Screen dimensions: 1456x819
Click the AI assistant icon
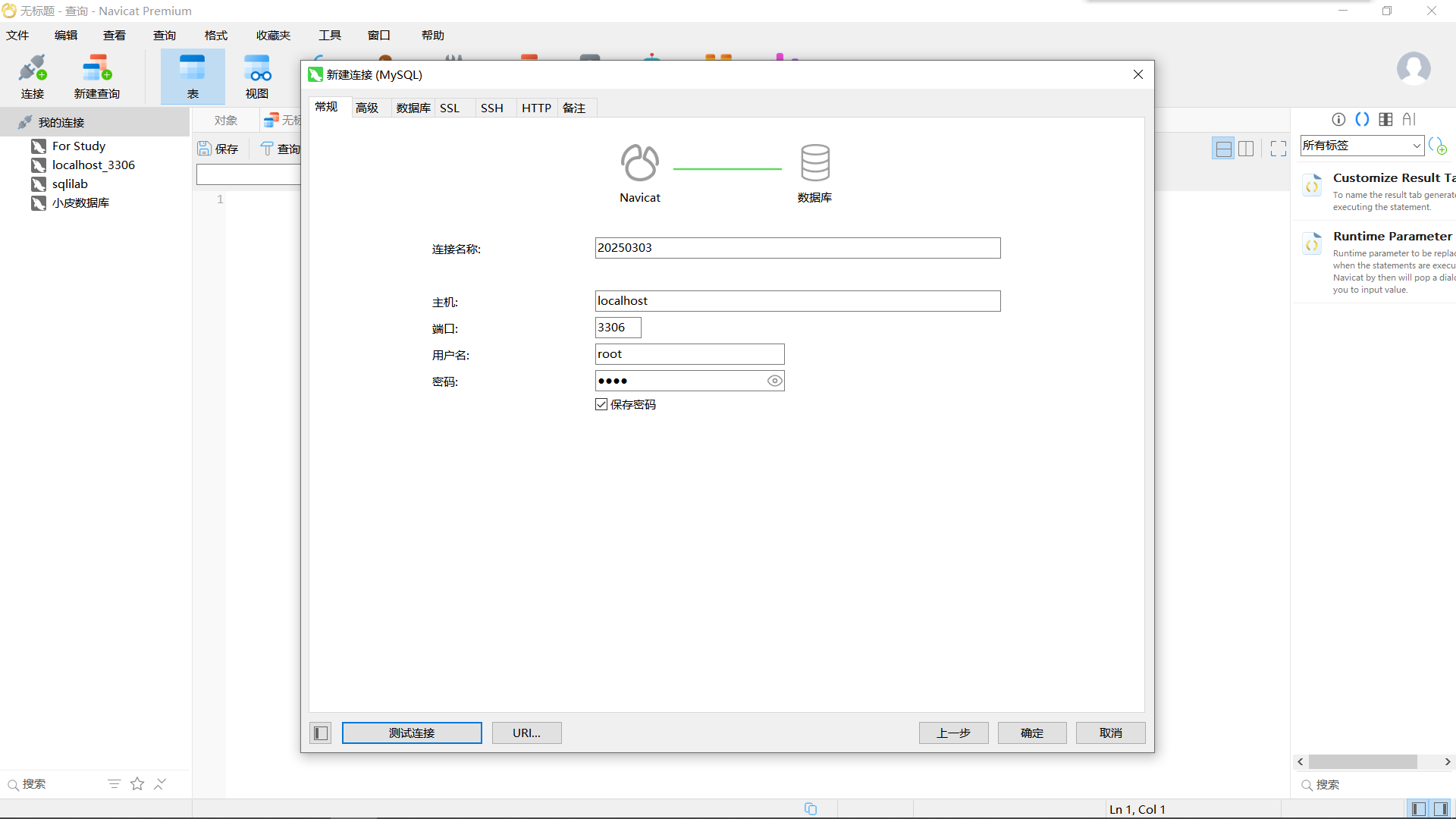[1409, 119]
